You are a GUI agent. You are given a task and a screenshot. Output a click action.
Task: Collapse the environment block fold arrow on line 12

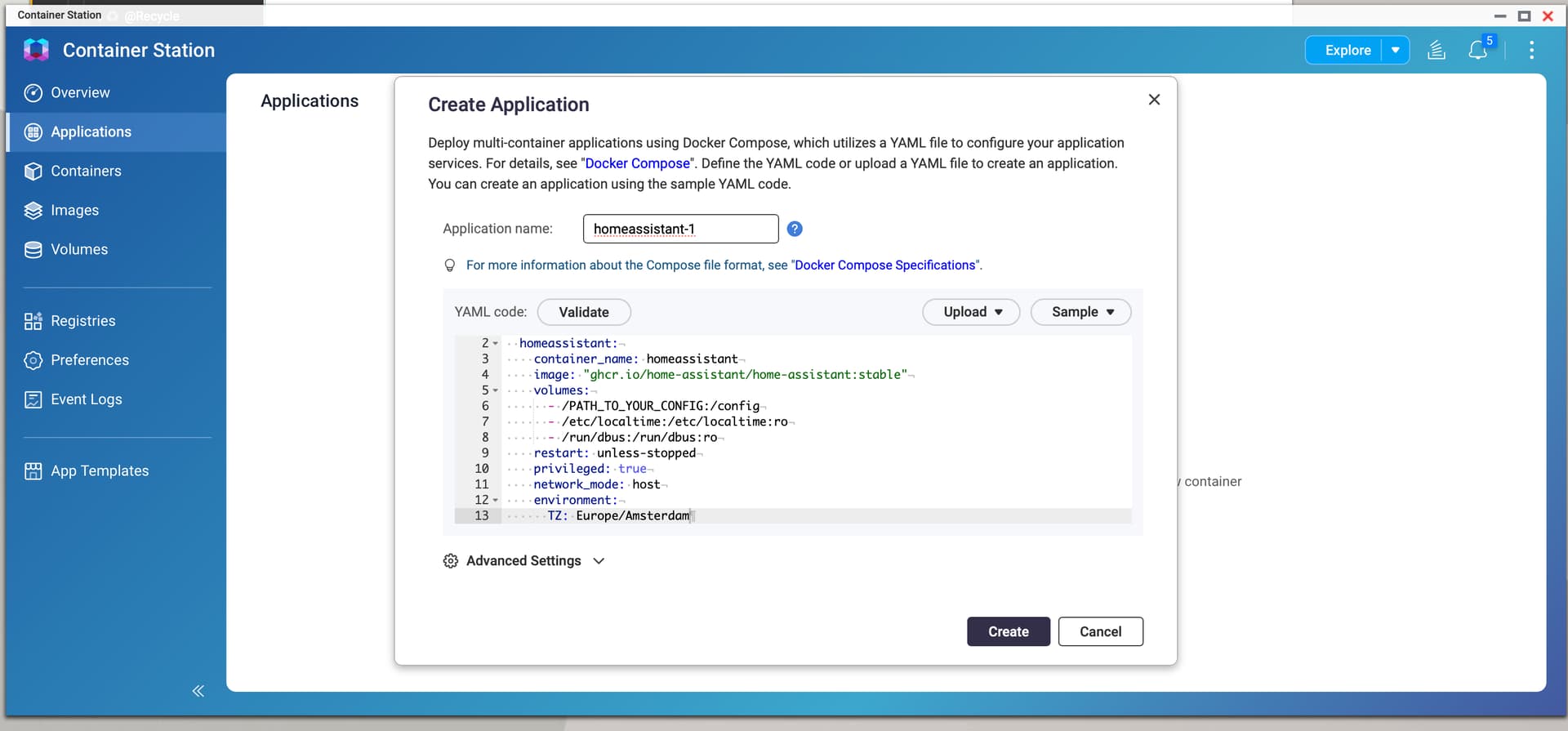pos(495,500)
